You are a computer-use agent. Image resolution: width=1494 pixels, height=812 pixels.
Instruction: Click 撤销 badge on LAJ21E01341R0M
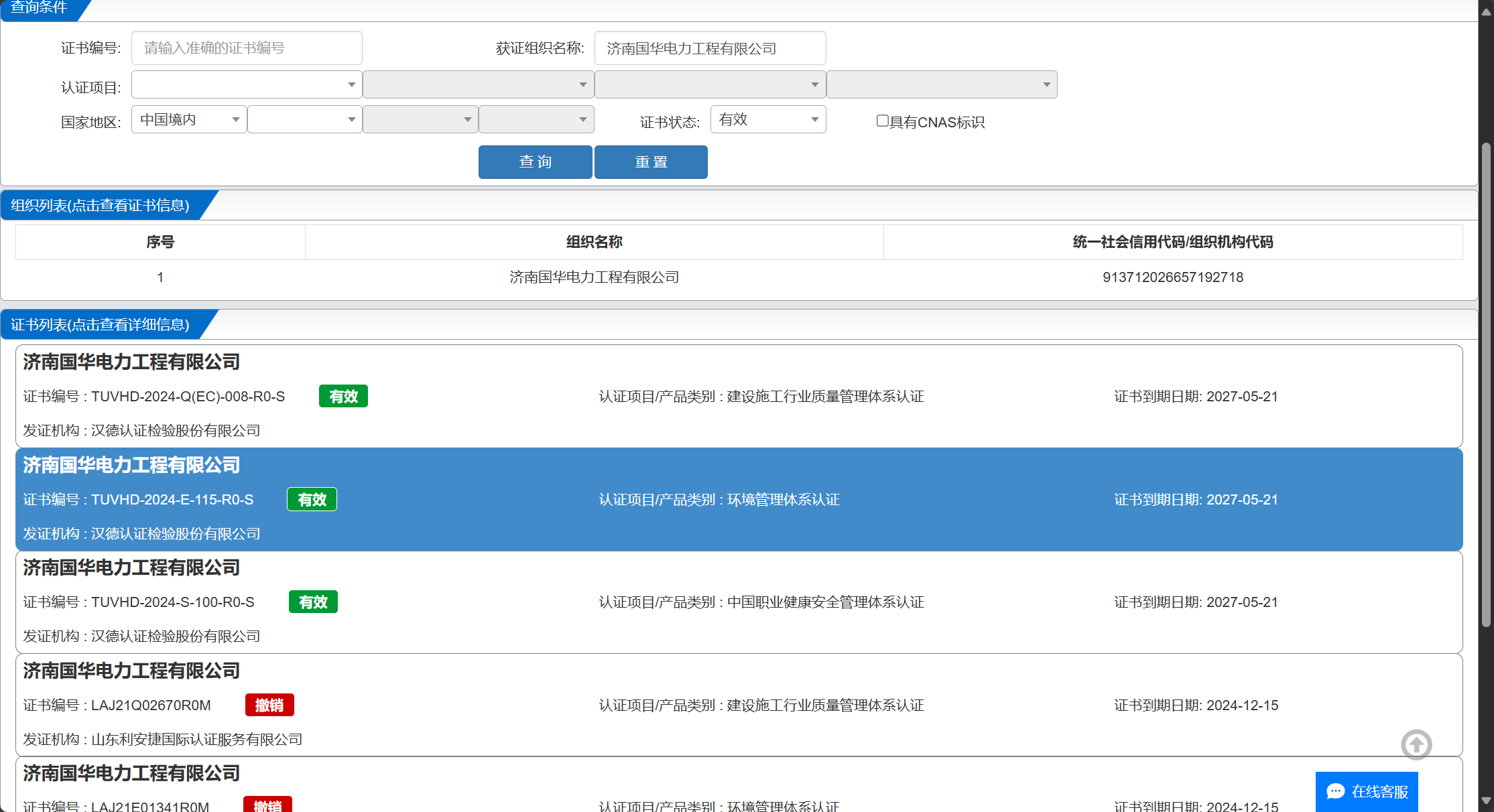pos(267,805)
